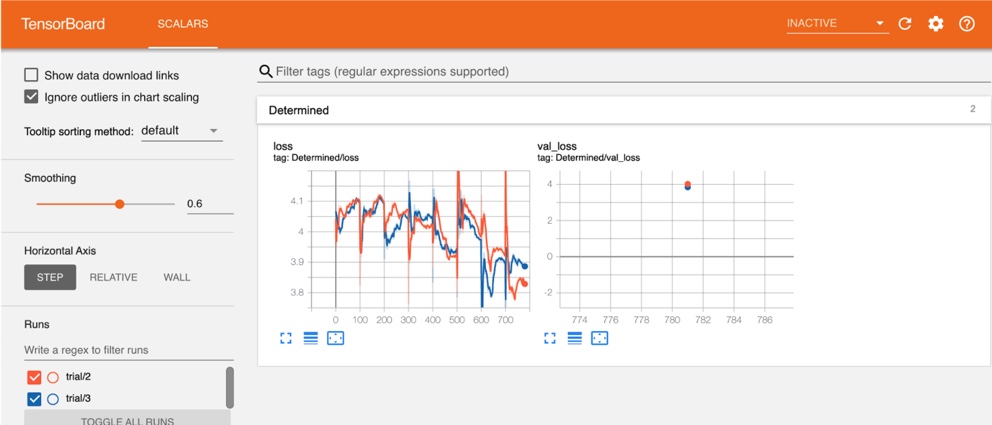
Task: Click the runs list scrollbar
Action: pyautogui.click(x=230, y=387)
